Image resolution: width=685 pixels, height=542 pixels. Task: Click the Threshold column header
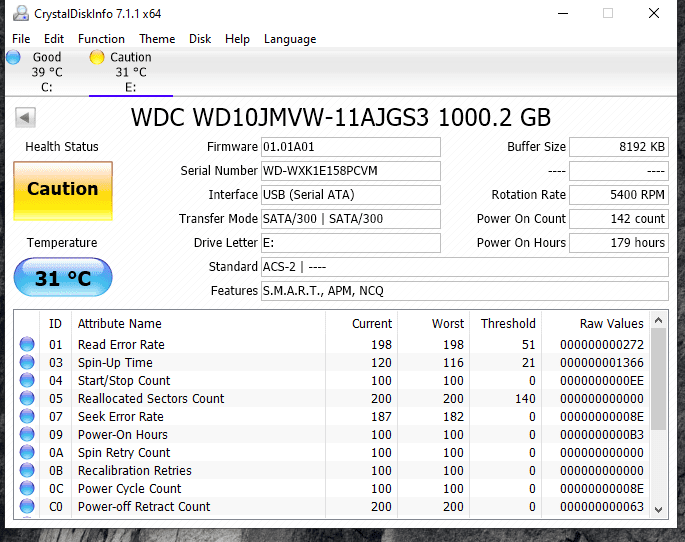(505, 324)
